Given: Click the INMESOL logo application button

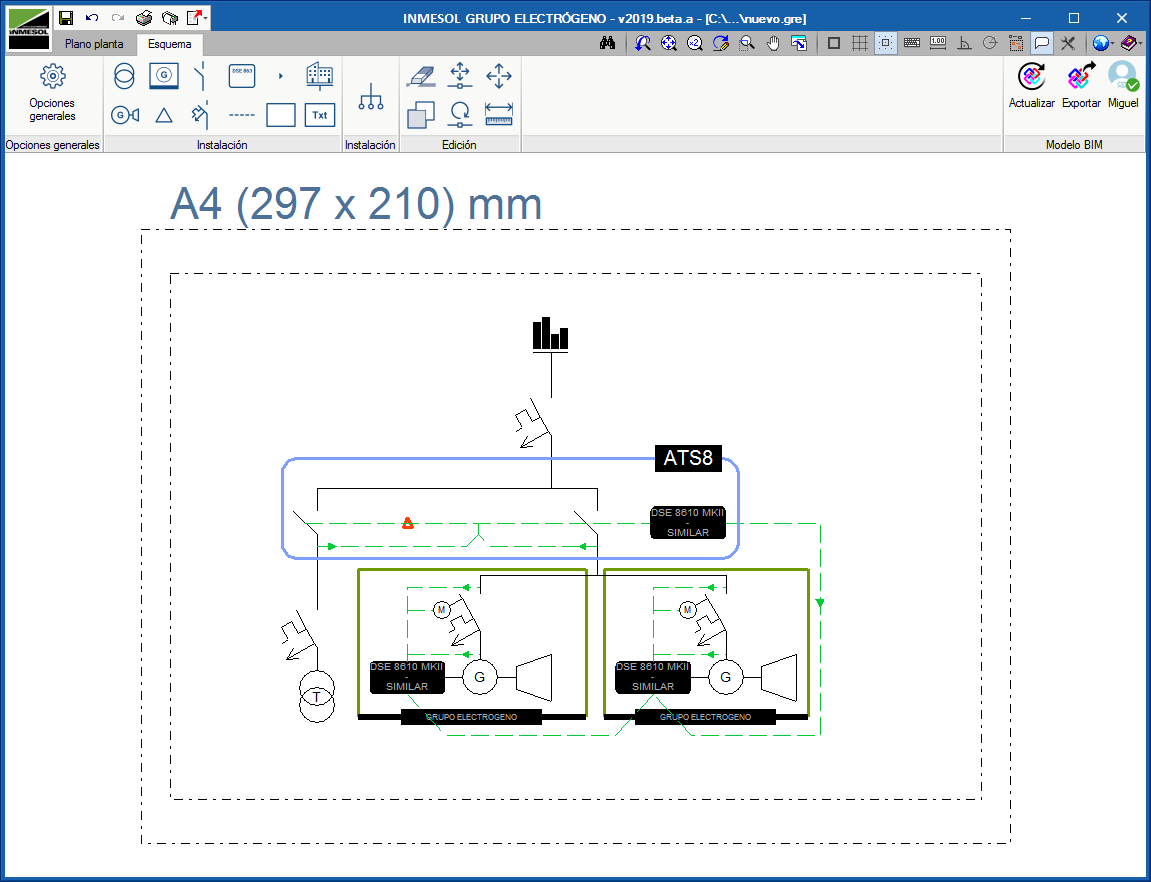Looking at the screenshot, I should click(29, 29).
